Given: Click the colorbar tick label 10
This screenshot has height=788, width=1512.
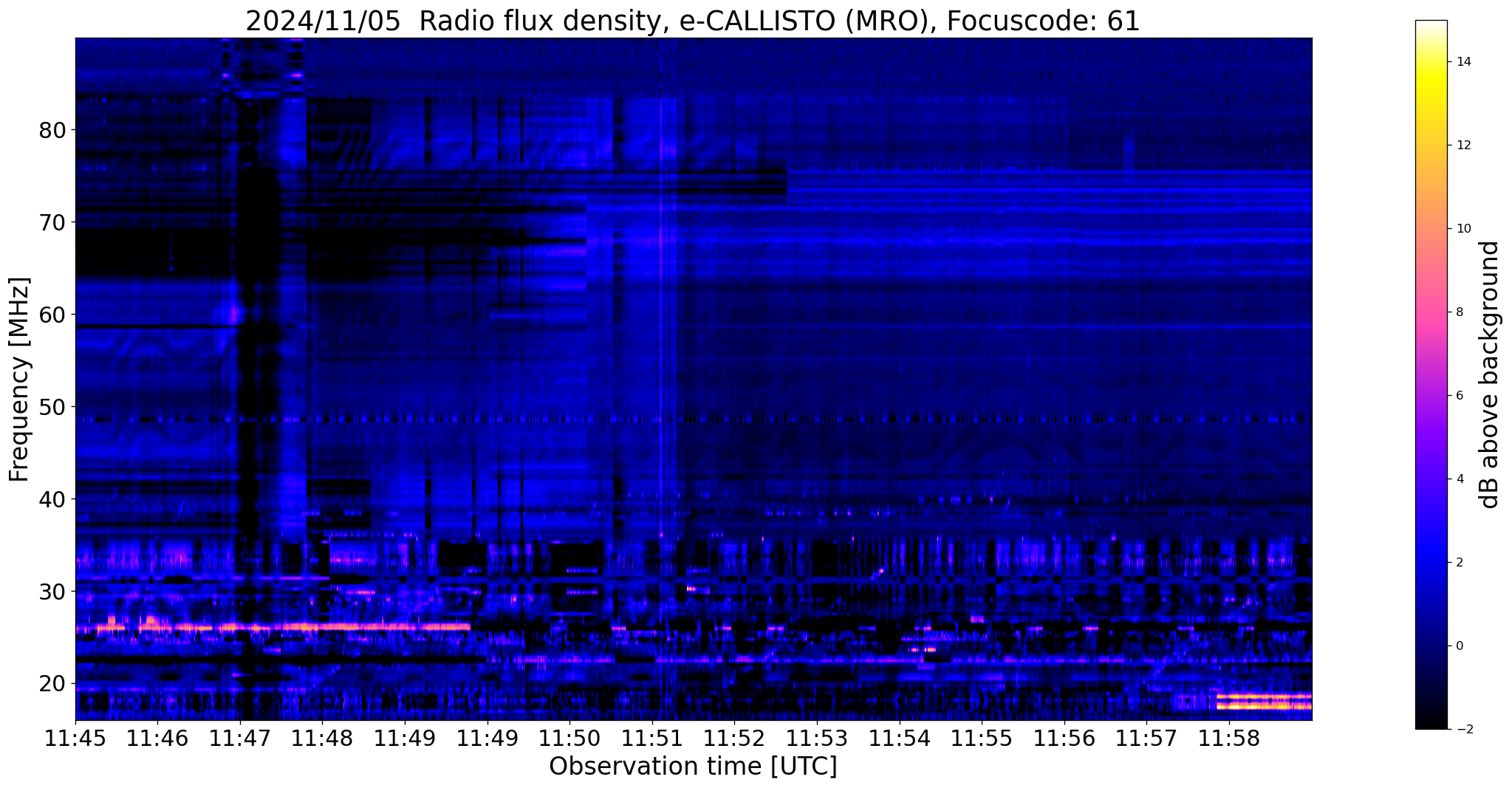Looking at the screenshot, I should click(x=1463, y=229).
